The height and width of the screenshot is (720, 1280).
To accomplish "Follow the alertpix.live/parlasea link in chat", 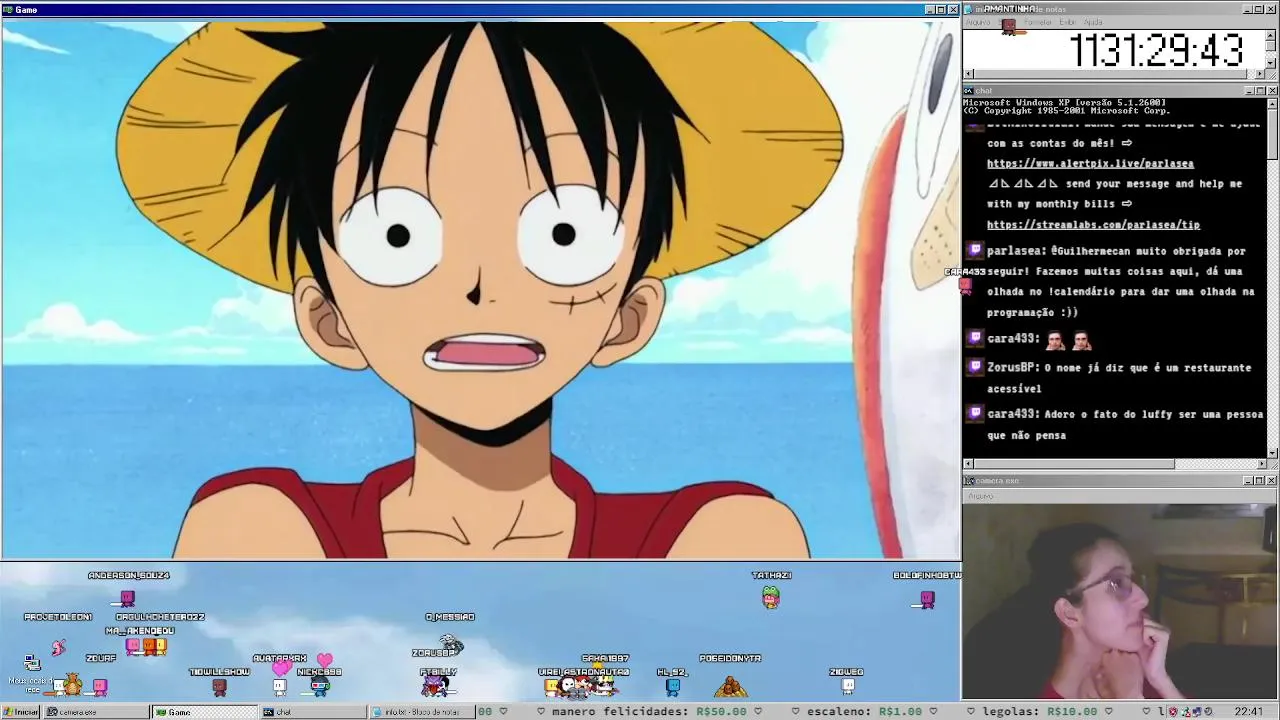I will pyautogui.click(x=1090, y=163).
